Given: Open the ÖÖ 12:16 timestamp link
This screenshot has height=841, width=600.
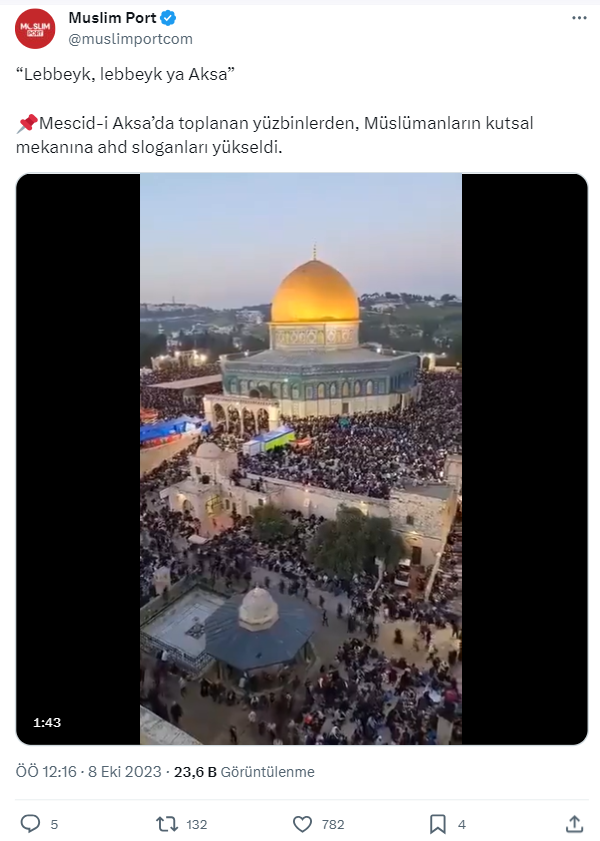Looking at the screenshot, I should point(46,772).
